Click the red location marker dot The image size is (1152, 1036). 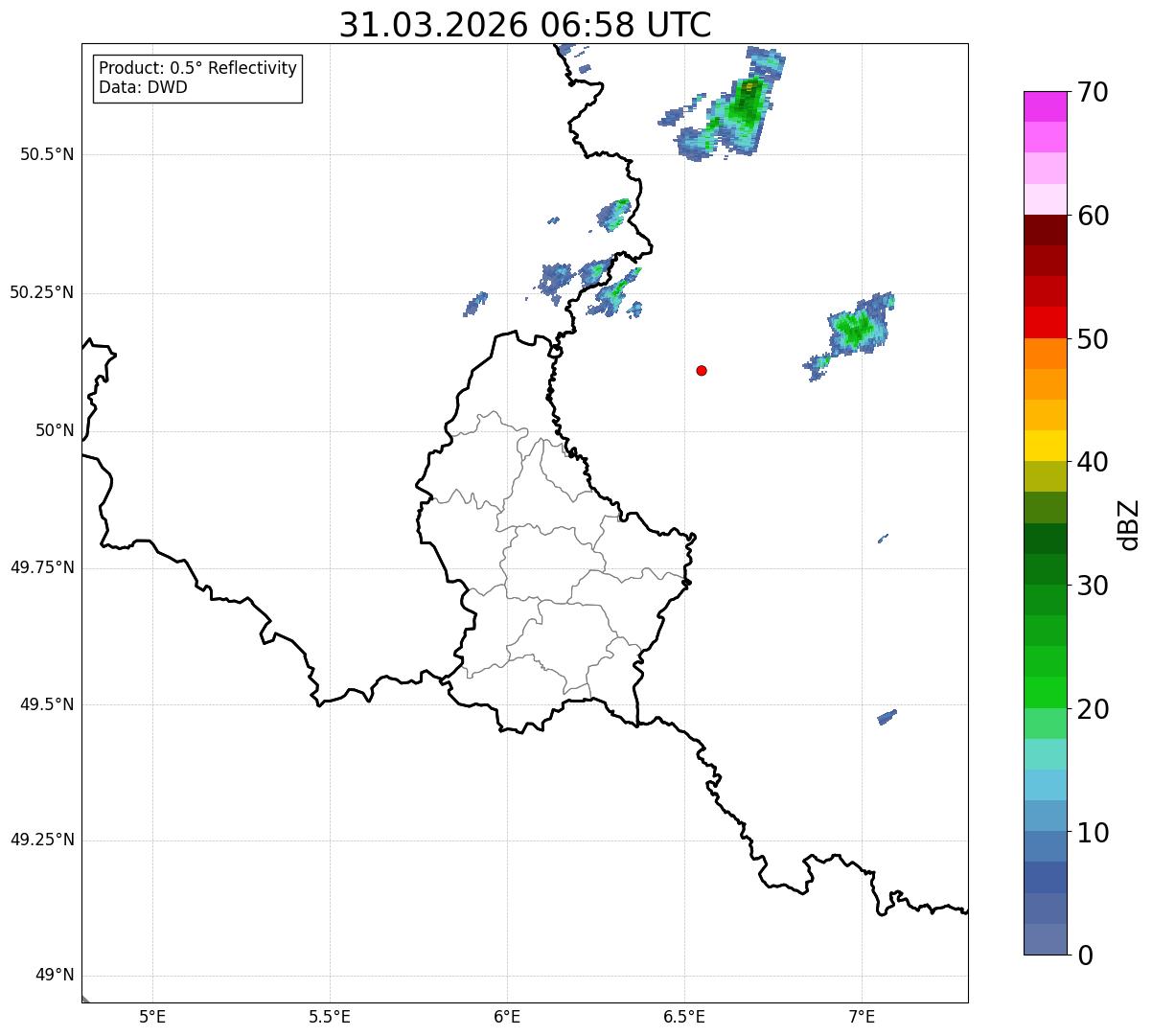(702, 370)
